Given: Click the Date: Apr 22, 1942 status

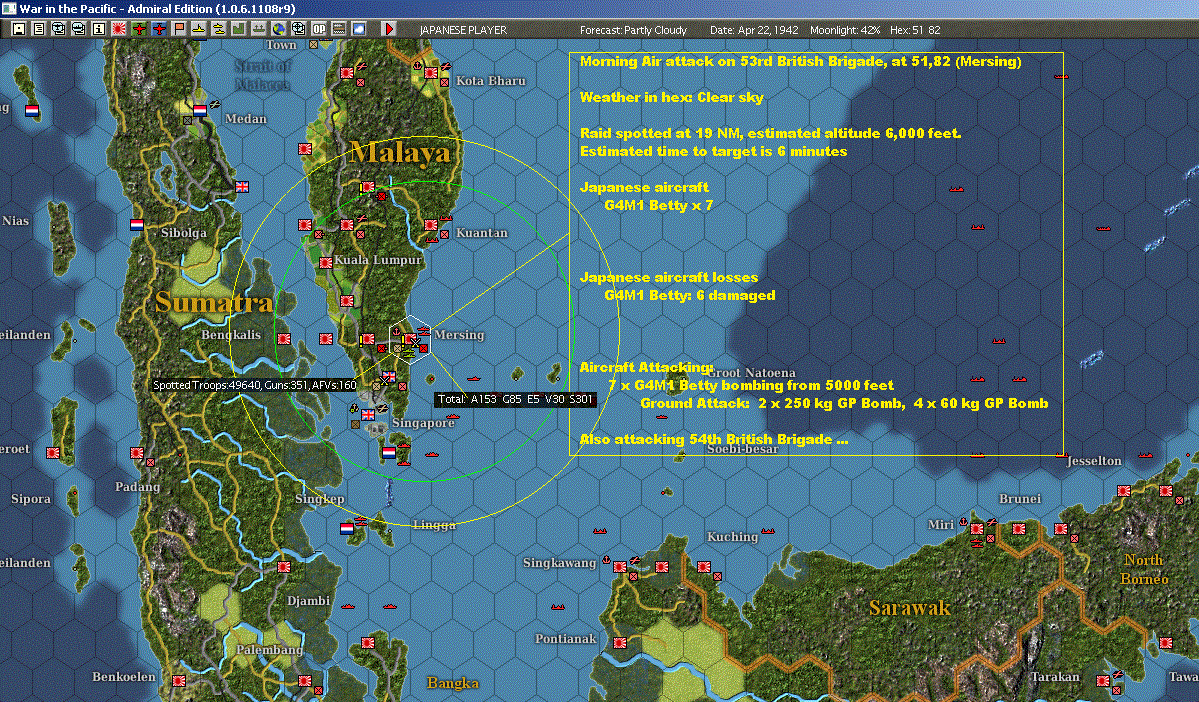Looking at the screenshot, I should (754, 30).
